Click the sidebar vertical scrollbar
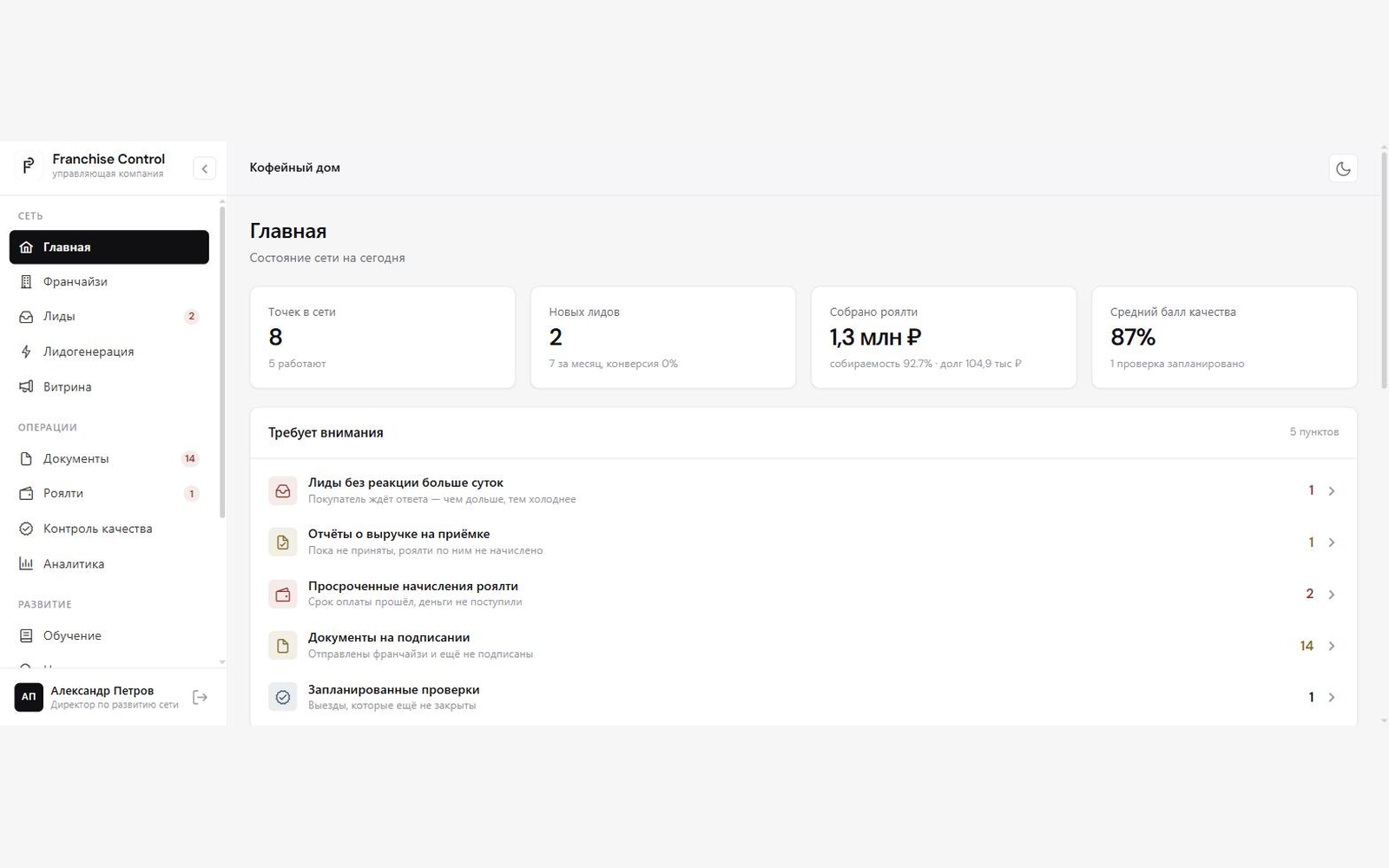This screenshot has height=868, width=1389. click(x=222, y=361)
